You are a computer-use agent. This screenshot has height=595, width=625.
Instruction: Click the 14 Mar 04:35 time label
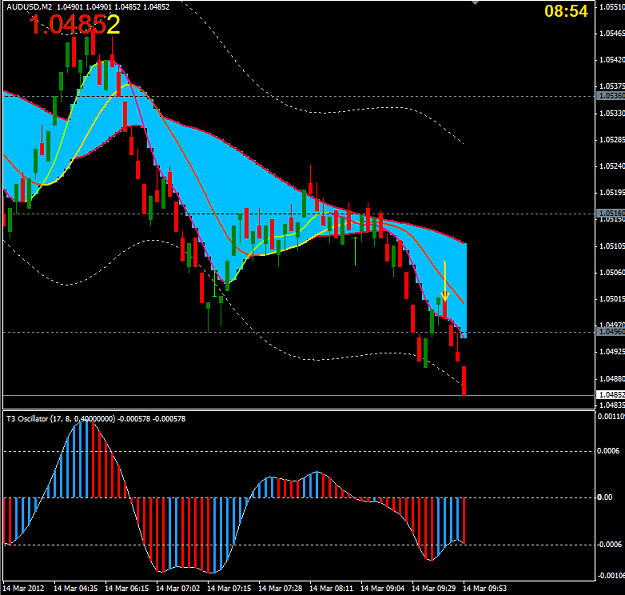pos(75,588)
